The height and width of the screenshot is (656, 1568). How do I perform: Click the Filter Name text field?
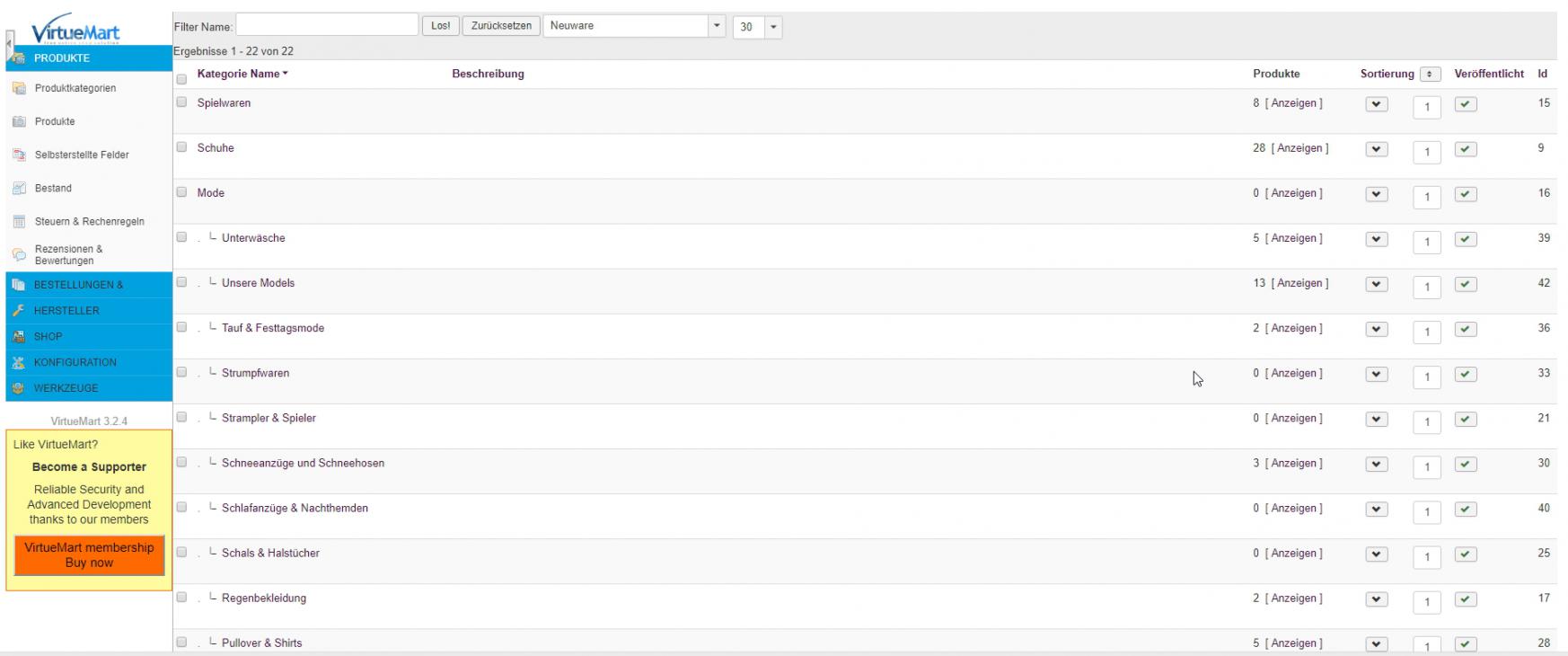[327, 25]
